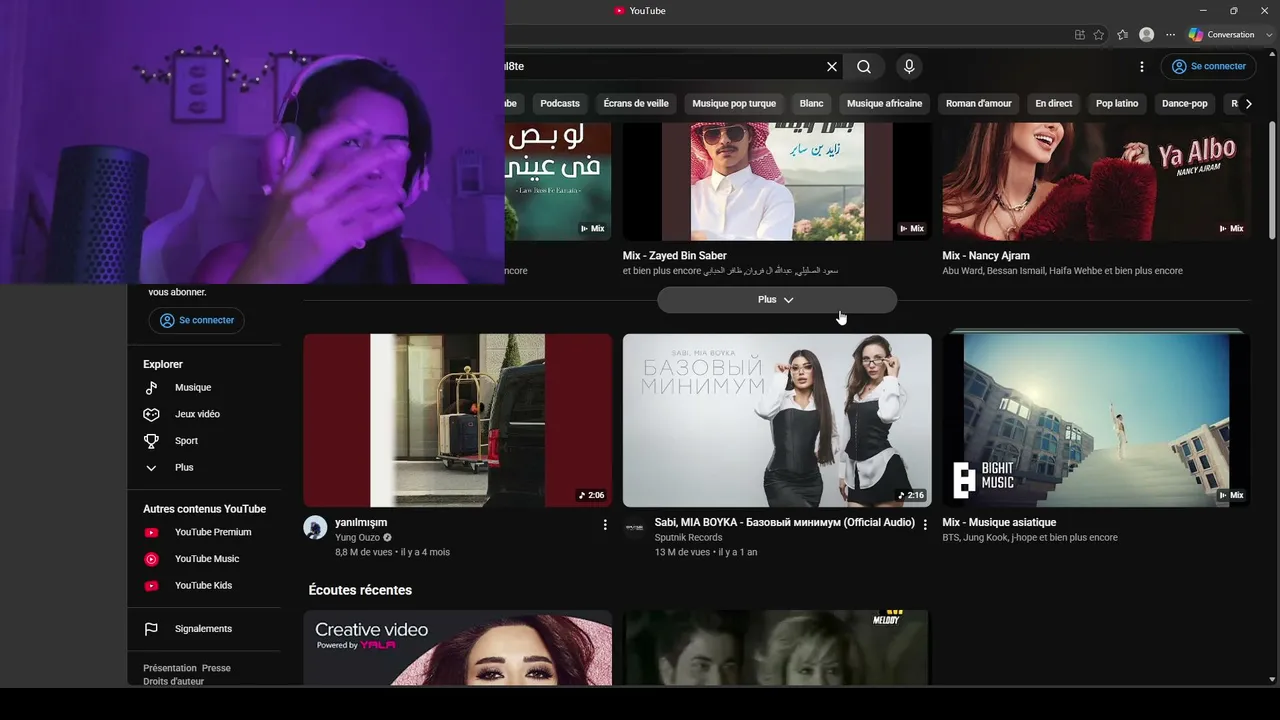Clear the YouTube search box
Viewport: 1280px width, 720px height.
pos(831,67)
